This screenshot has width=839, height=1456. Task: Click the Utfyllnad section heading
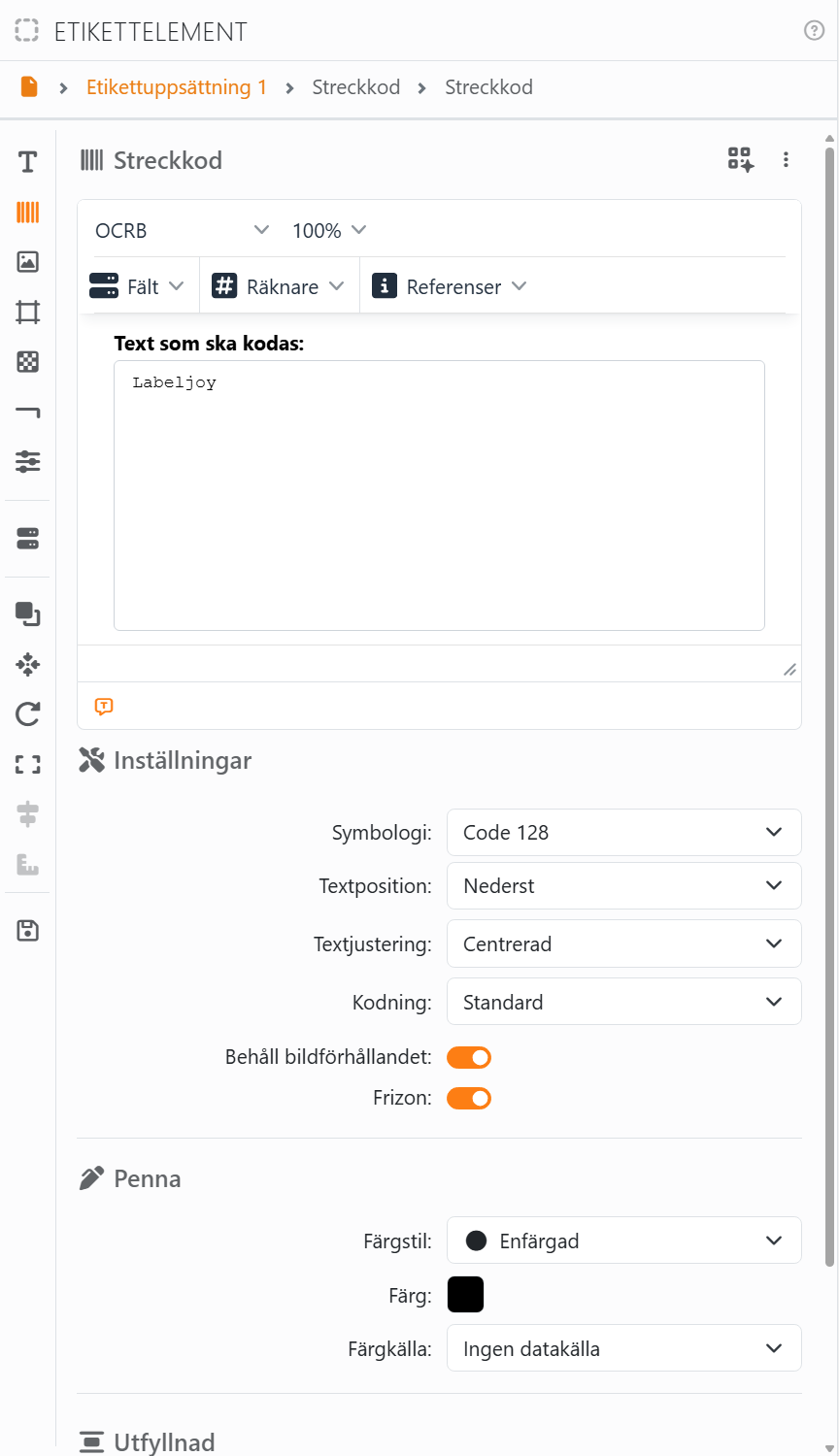click(164, 1442)
